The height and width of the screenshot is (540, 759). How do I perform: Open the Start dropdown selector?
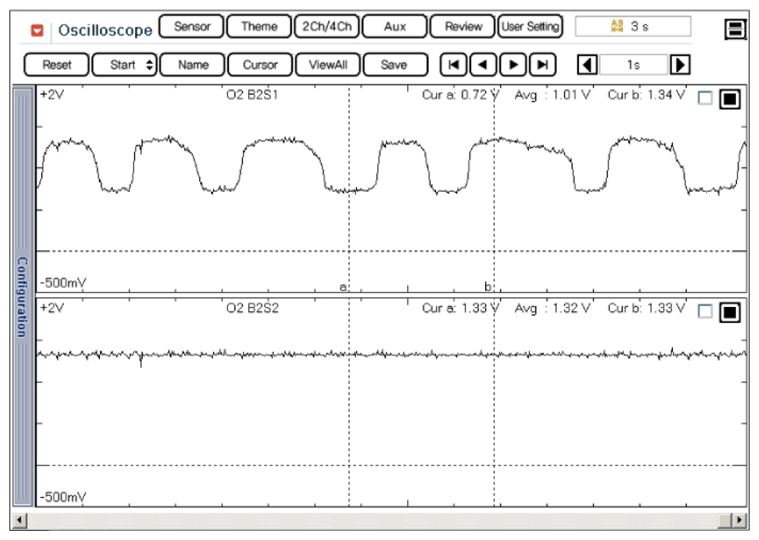(x=124, y=65)
